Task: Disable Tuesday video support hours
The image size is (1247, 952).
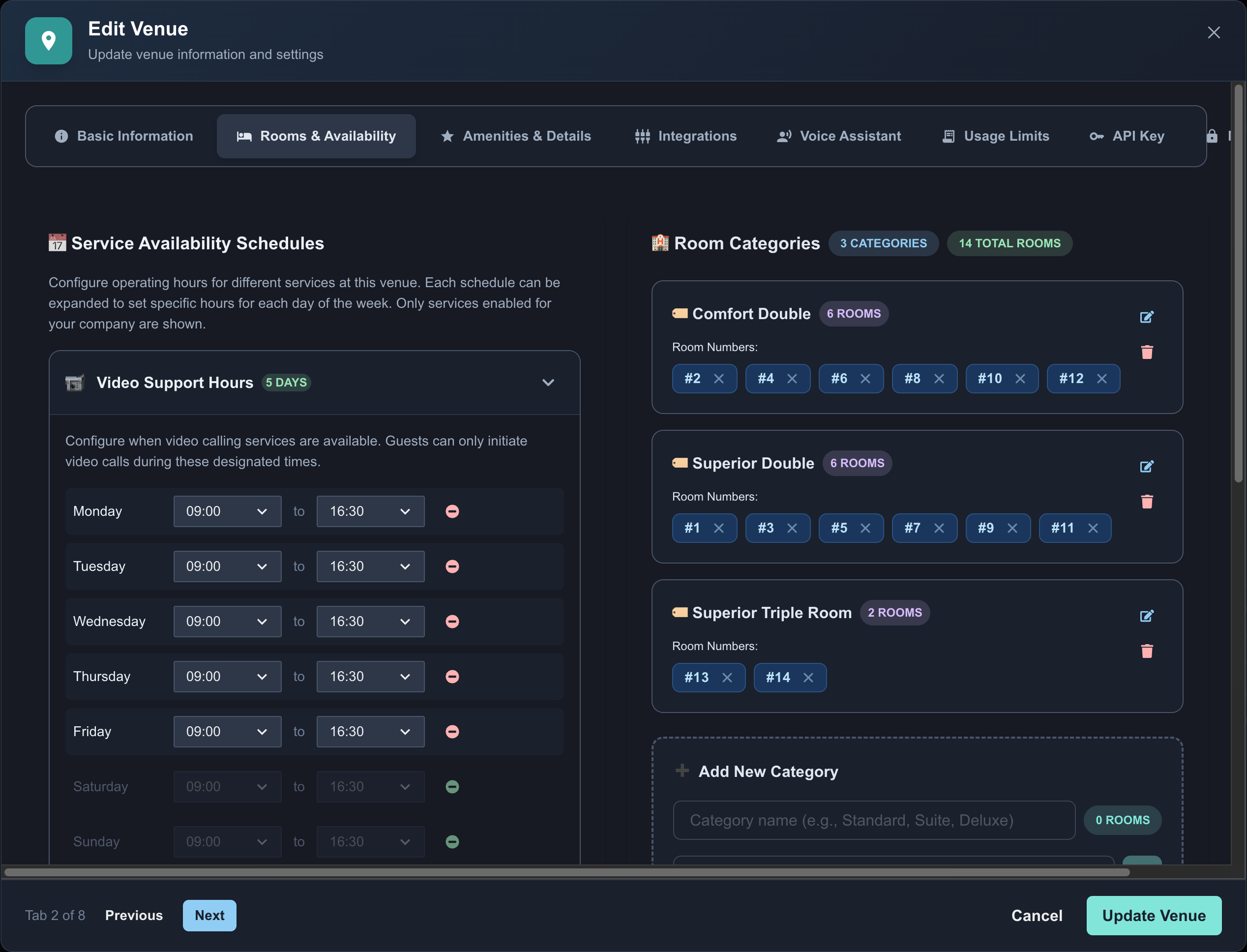Action: coord(452,566)
